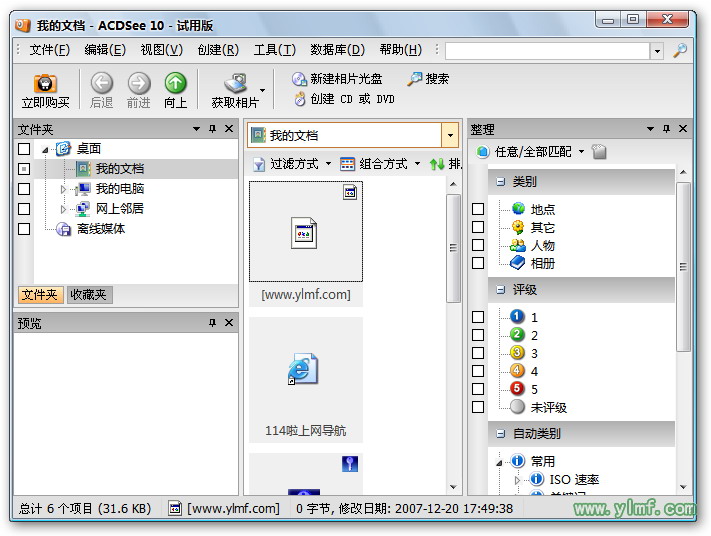The height and width of the screenshot is (536, 711).
Task: Select the 114啦上网导航 thumbnail
Action: [306, 380]
